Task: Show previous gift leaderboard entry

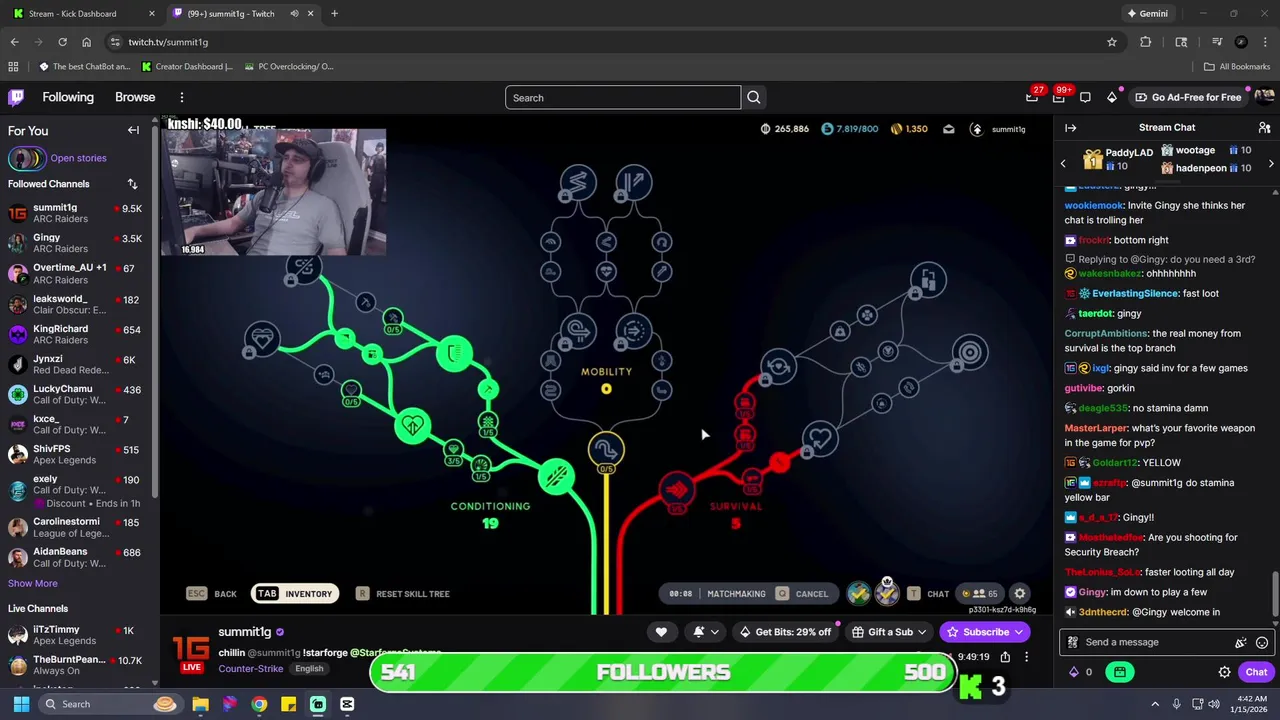Action: [x=1063, y=163]
